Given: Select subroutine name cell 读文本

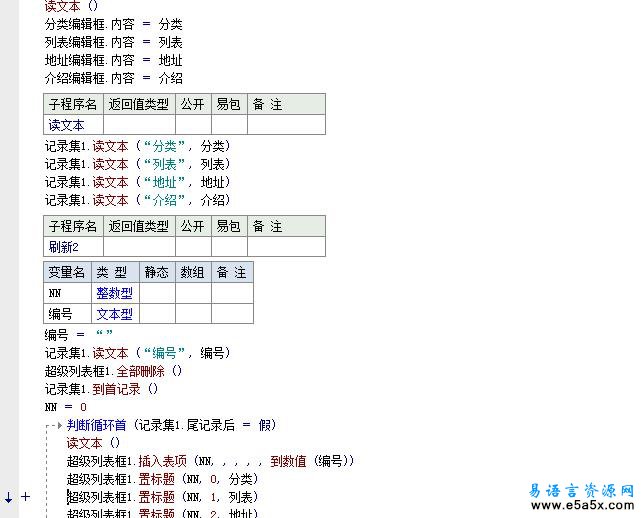Looking at the screenshot, I should pos(73,125).
